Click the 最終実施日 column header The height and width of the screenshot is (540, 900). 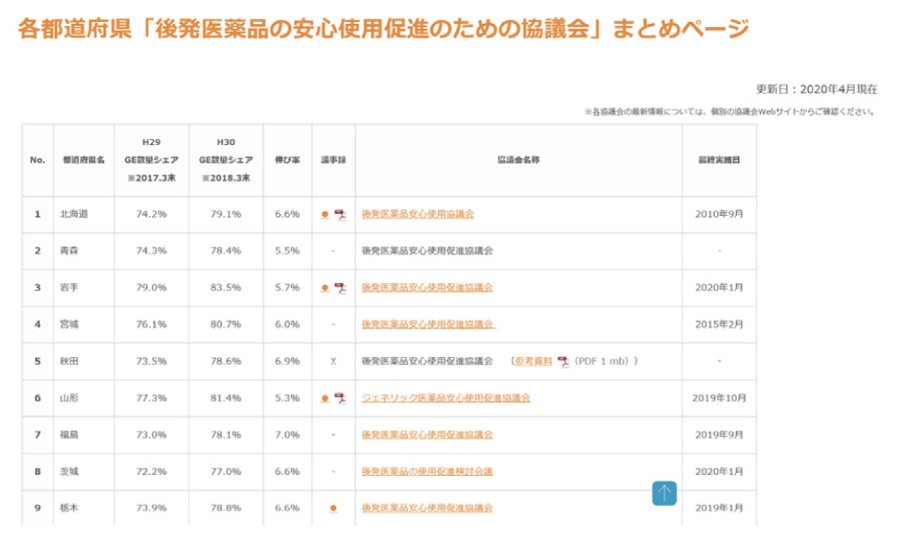pos(719,160)
